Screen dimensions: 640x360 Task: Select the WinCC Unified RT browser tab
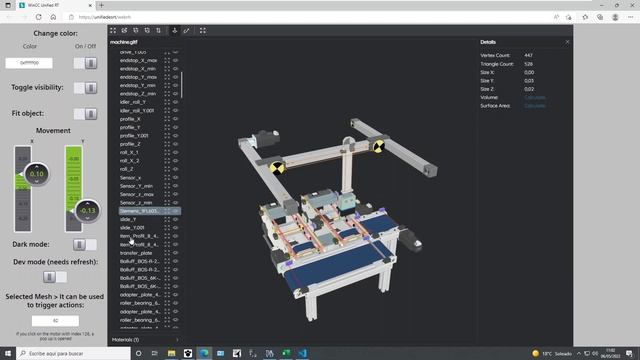coord(55,5)
